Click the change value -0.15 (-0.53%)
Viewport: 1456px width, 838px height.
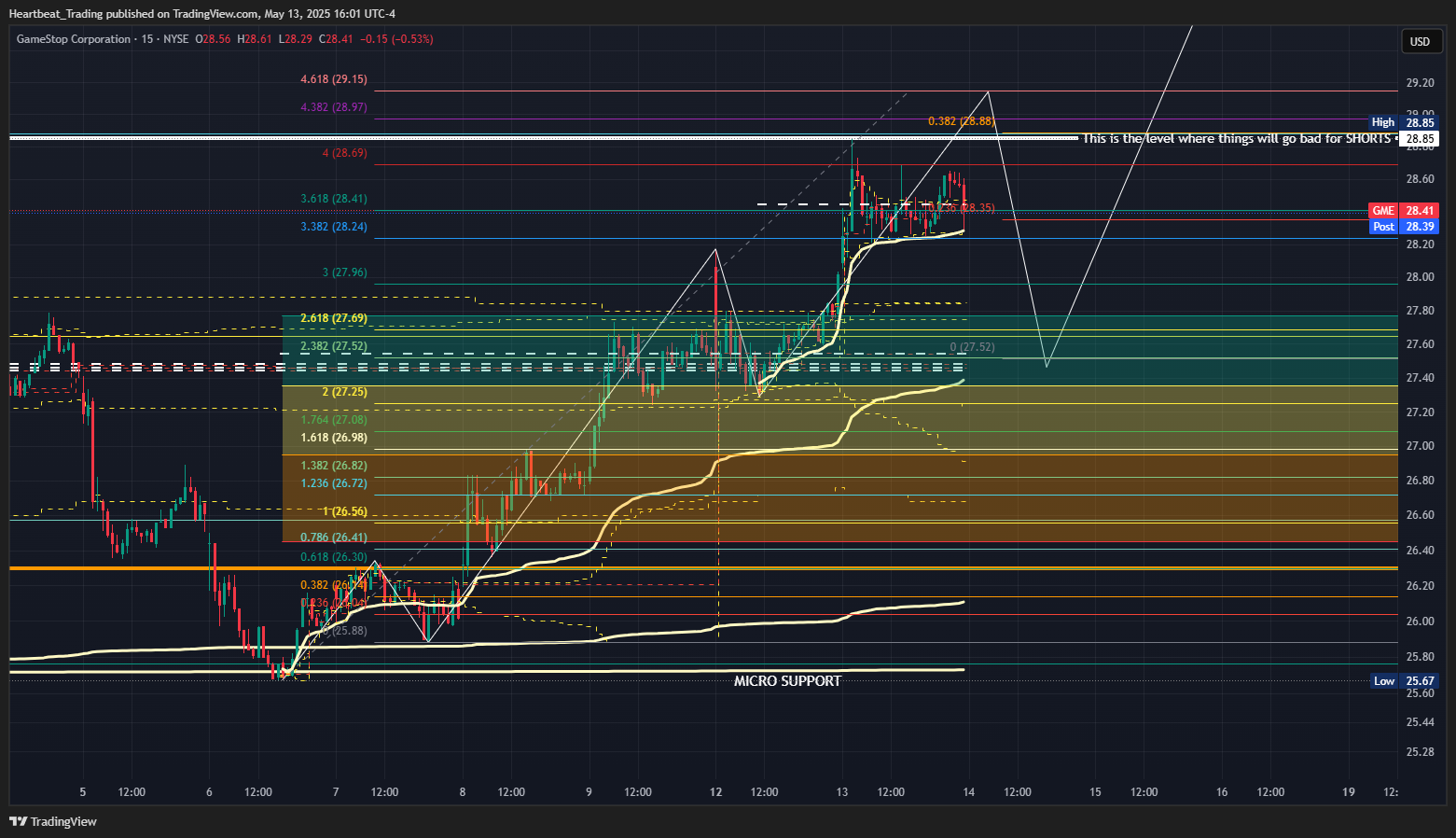point(396,39)
